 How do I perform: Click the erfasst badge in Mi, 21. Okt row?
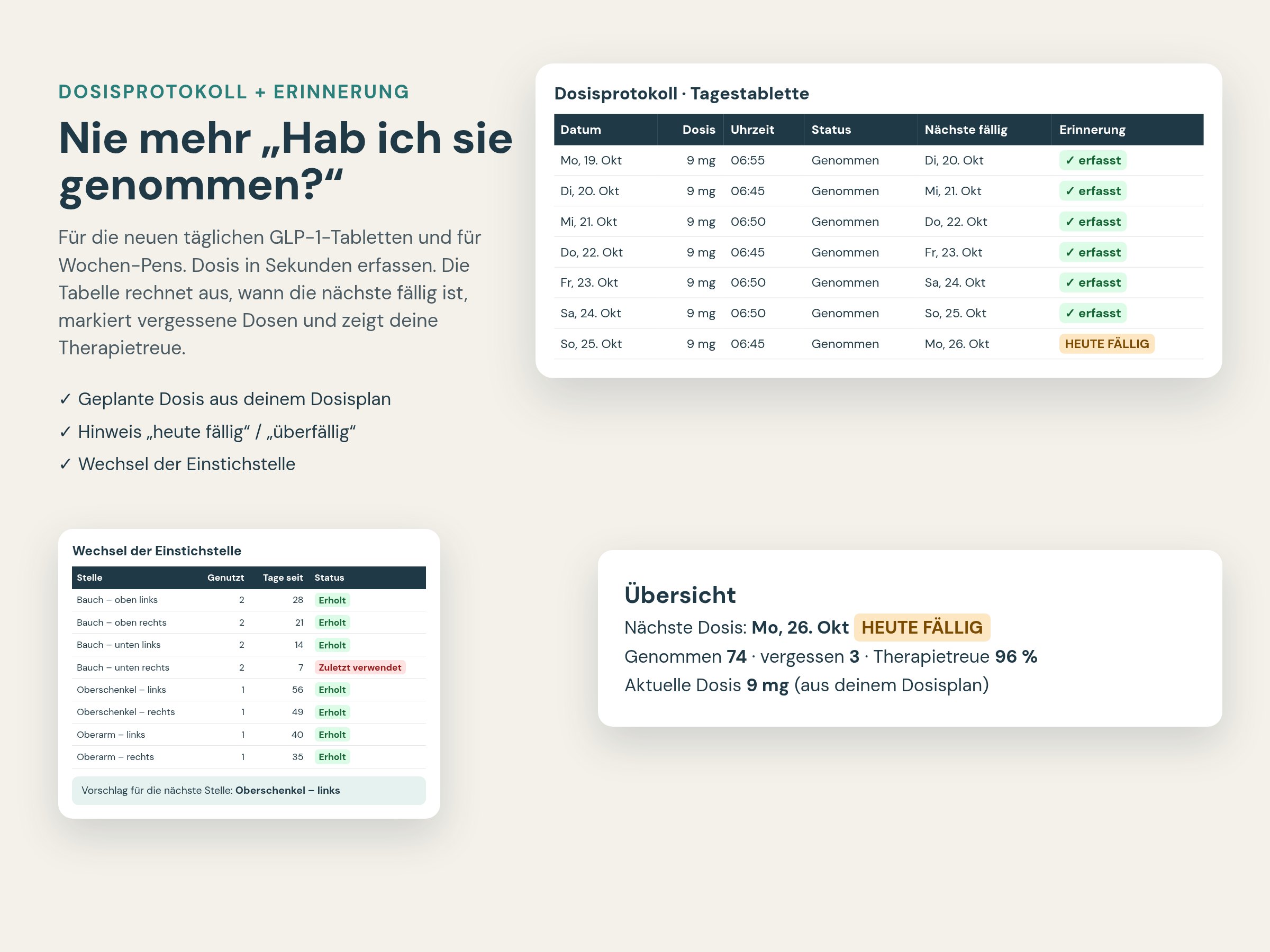[x=1093, y=222]
